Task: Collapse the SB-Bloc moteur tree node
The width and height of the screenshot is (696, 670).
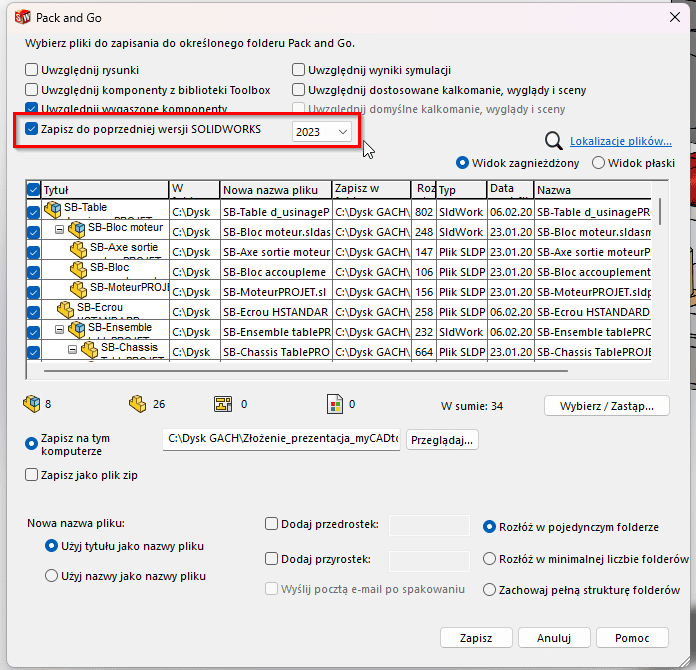Action: (59, 230)
